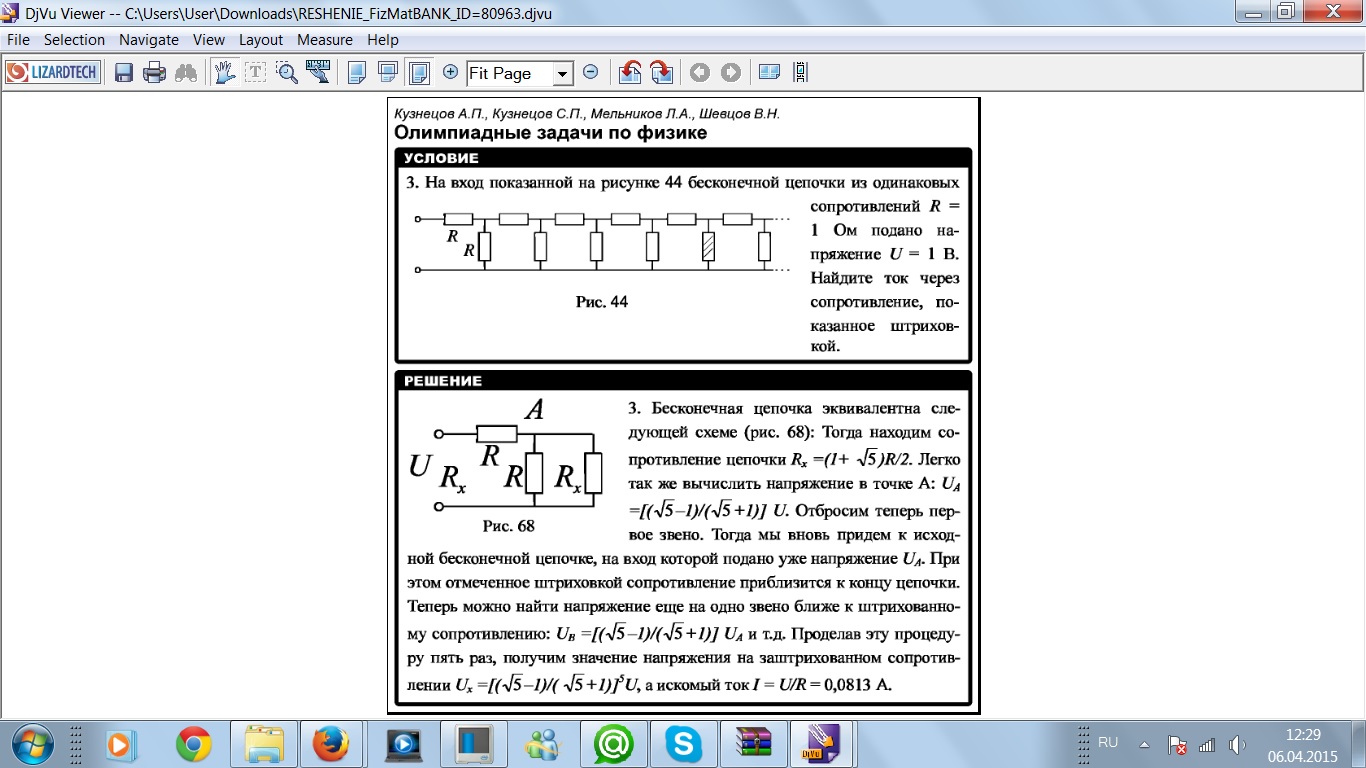Open Find with the binoculars icon
The width and height of the screenshot is (1366, 768).
click(186, 73)
